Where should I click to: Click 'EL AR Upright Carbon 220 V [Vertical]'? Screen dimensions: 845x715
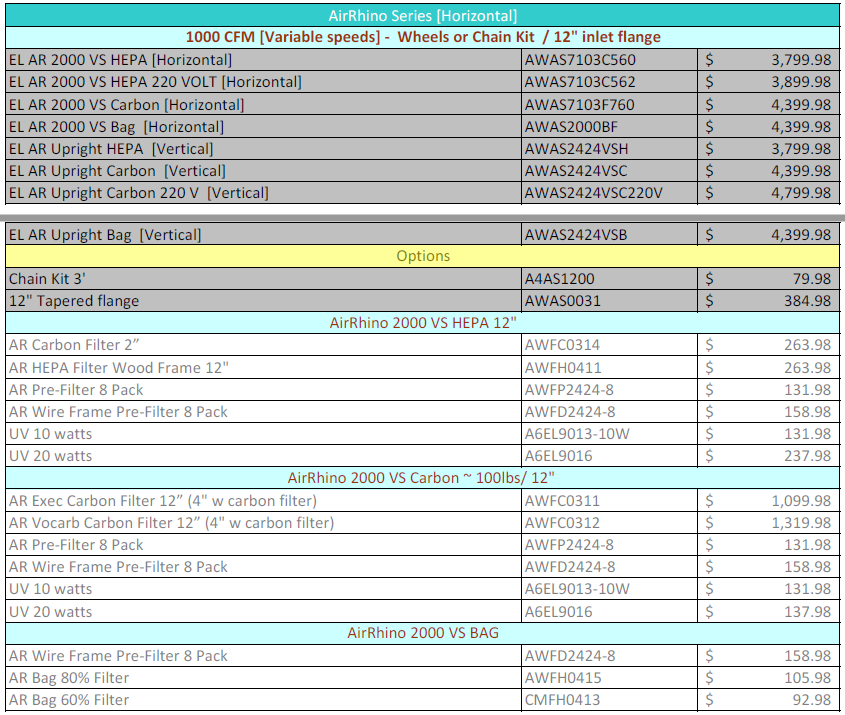(263, 193)
